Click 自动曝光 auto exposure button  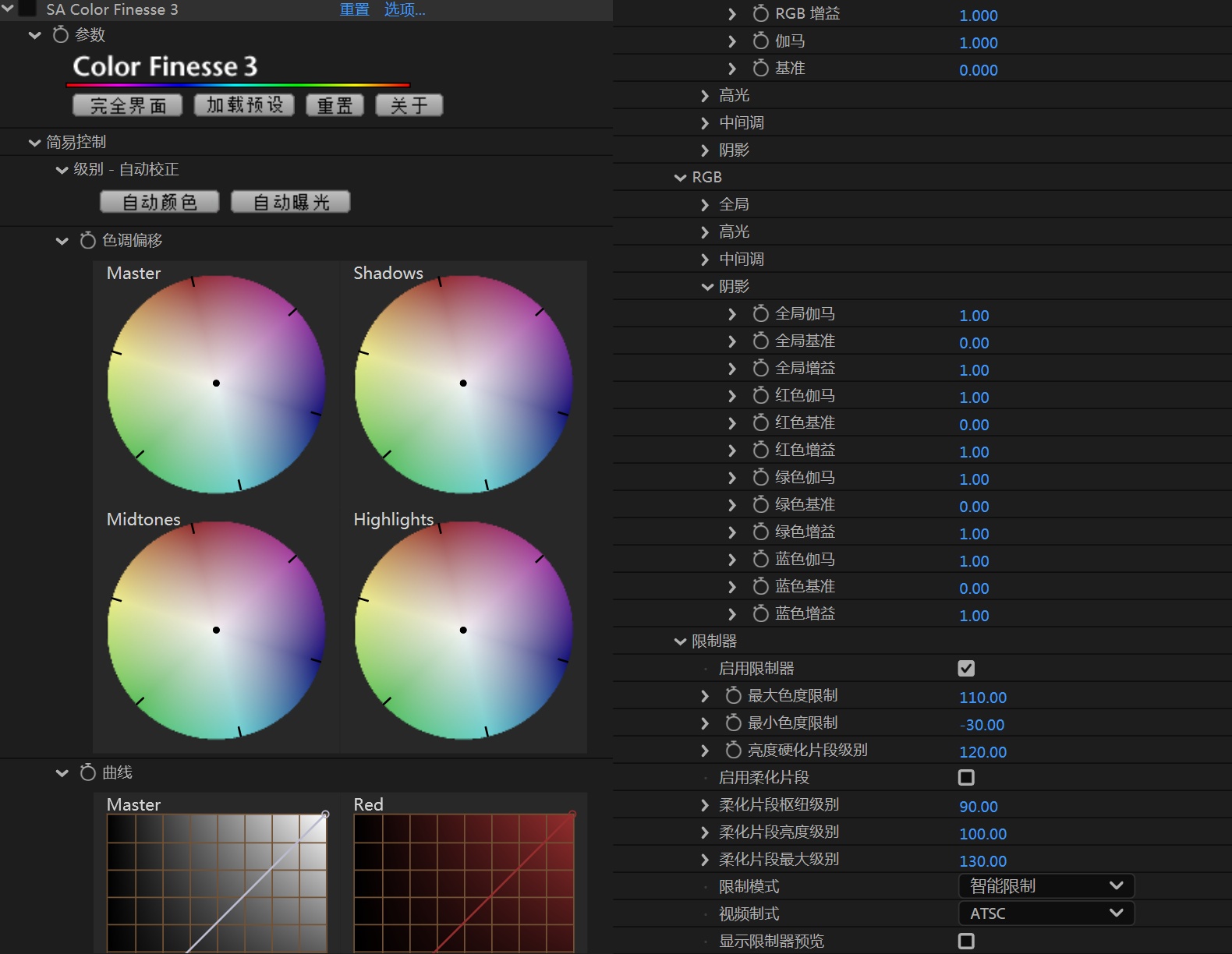(x=291, y=202)
